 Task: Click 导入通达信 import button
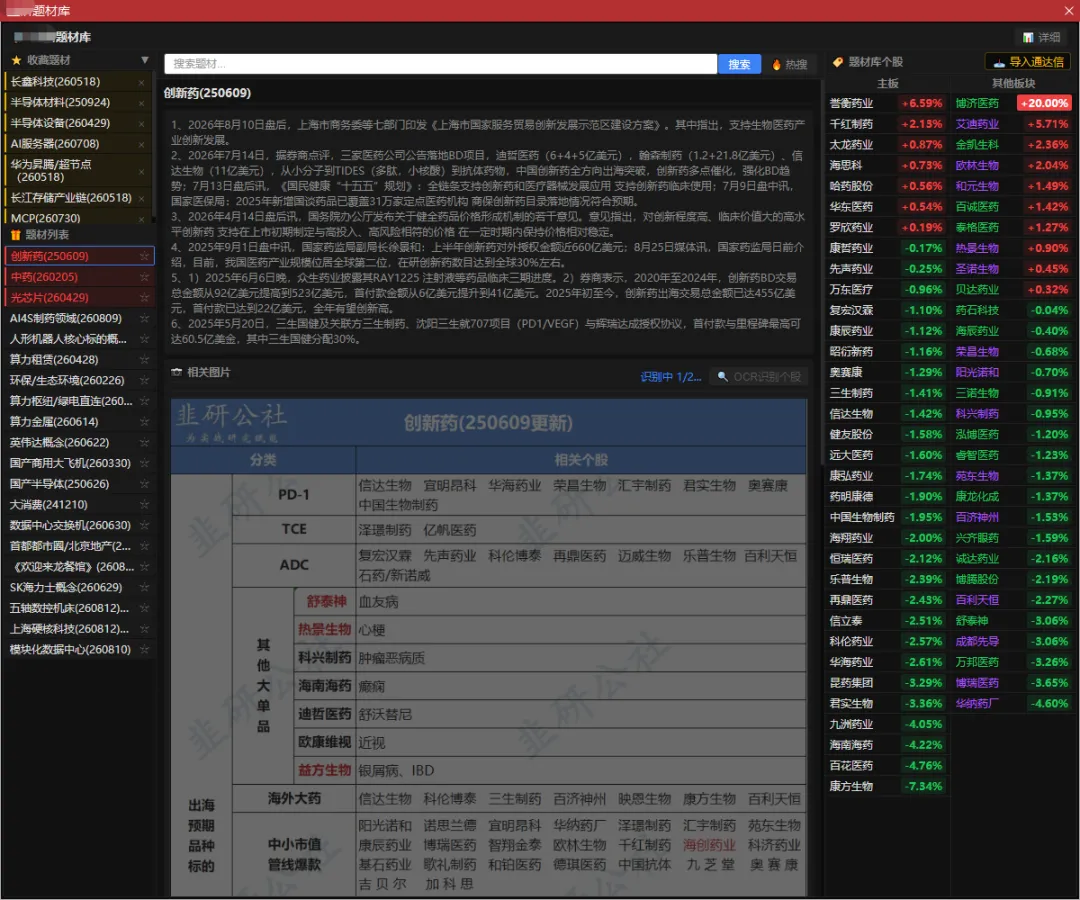1028,62
